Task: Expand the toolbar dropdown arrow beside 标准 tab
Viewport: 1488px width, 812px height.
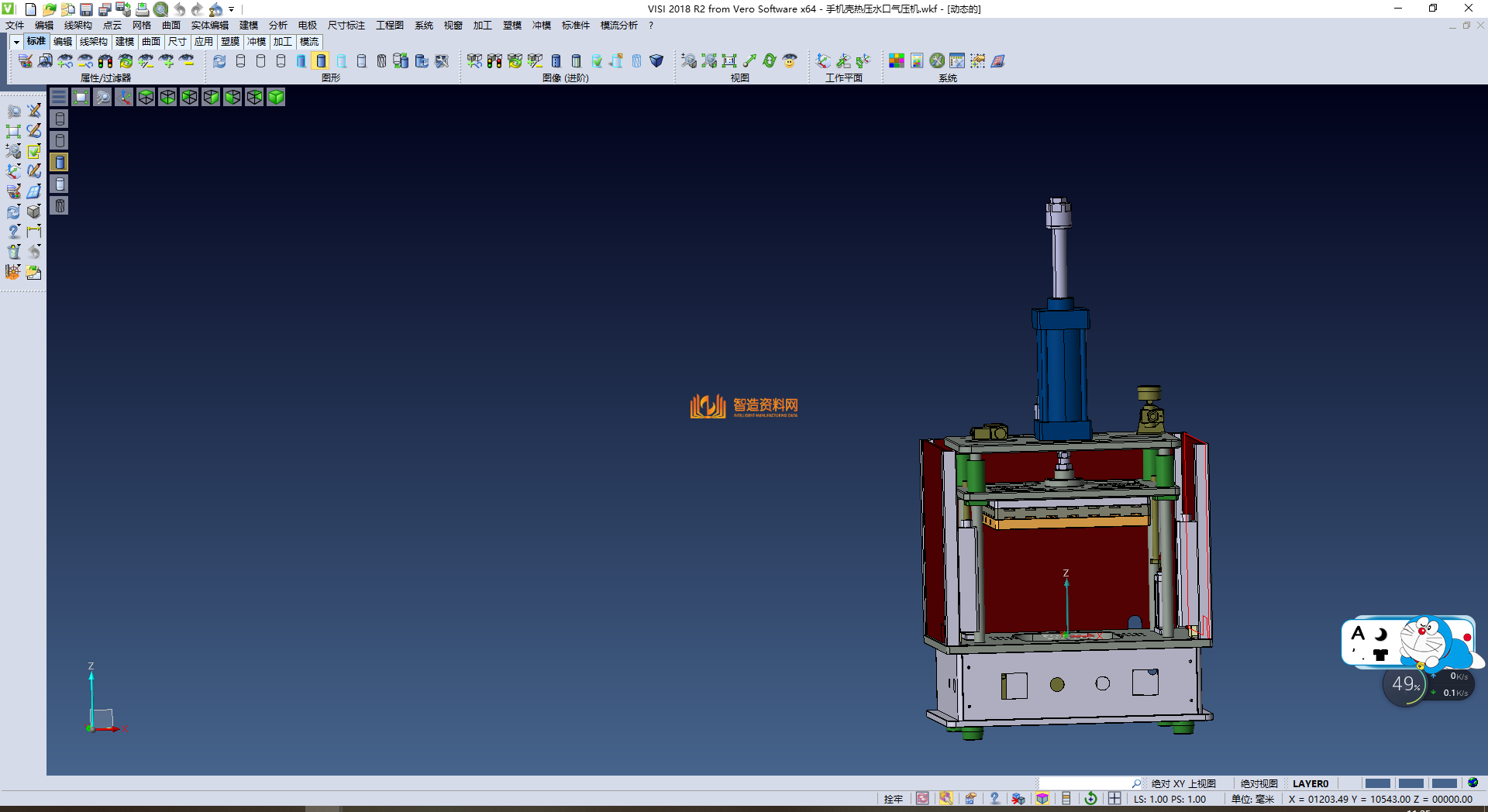Action: [16, 42]
